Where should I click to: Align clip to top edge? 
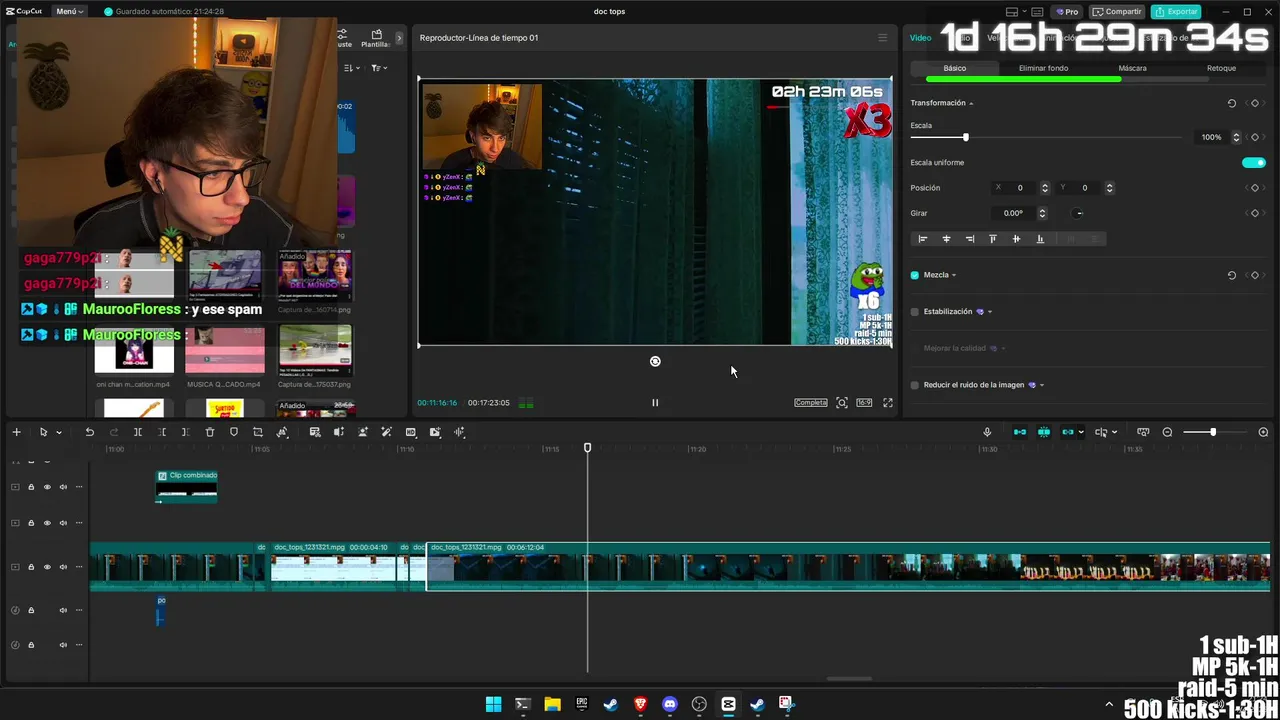(993, 239)
